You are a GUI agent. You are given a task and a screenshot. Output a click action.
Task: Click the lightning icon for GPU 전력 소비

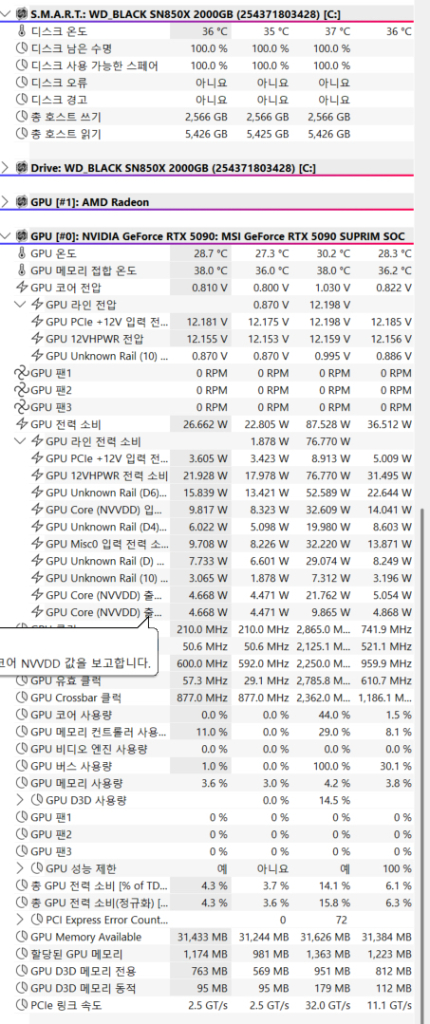tap(21, 424)
